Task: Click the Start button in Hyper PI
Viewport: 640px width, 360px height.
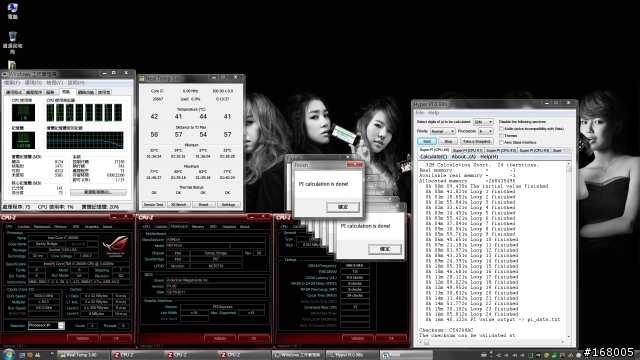Action: click(427, 141)
